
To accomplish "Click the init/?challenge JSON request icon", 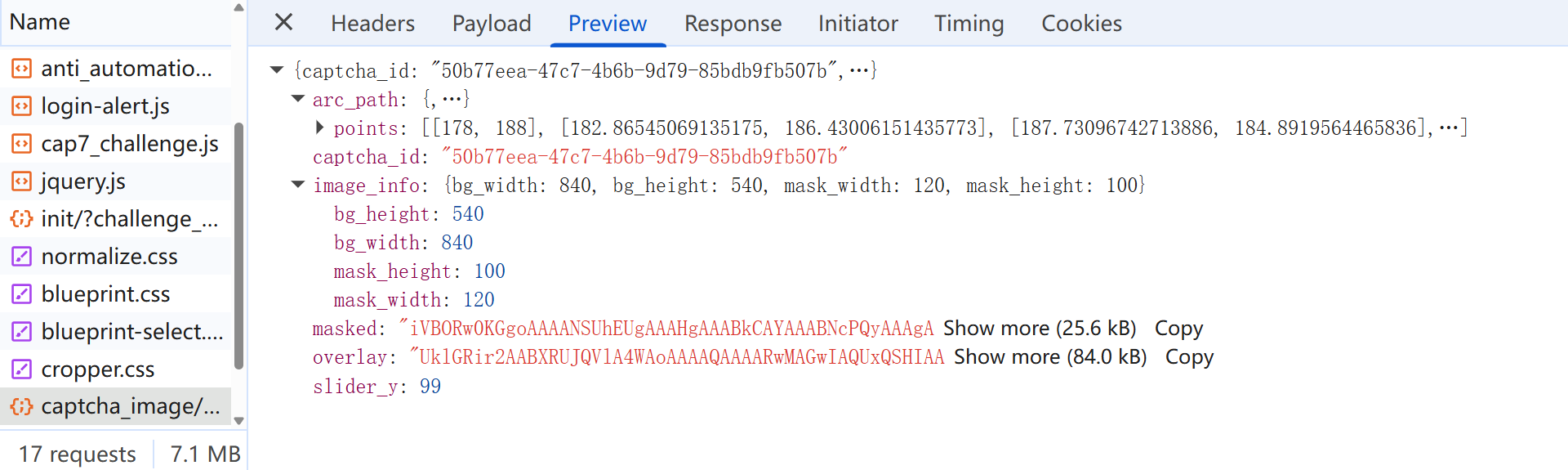I will (x=21, y=219).
